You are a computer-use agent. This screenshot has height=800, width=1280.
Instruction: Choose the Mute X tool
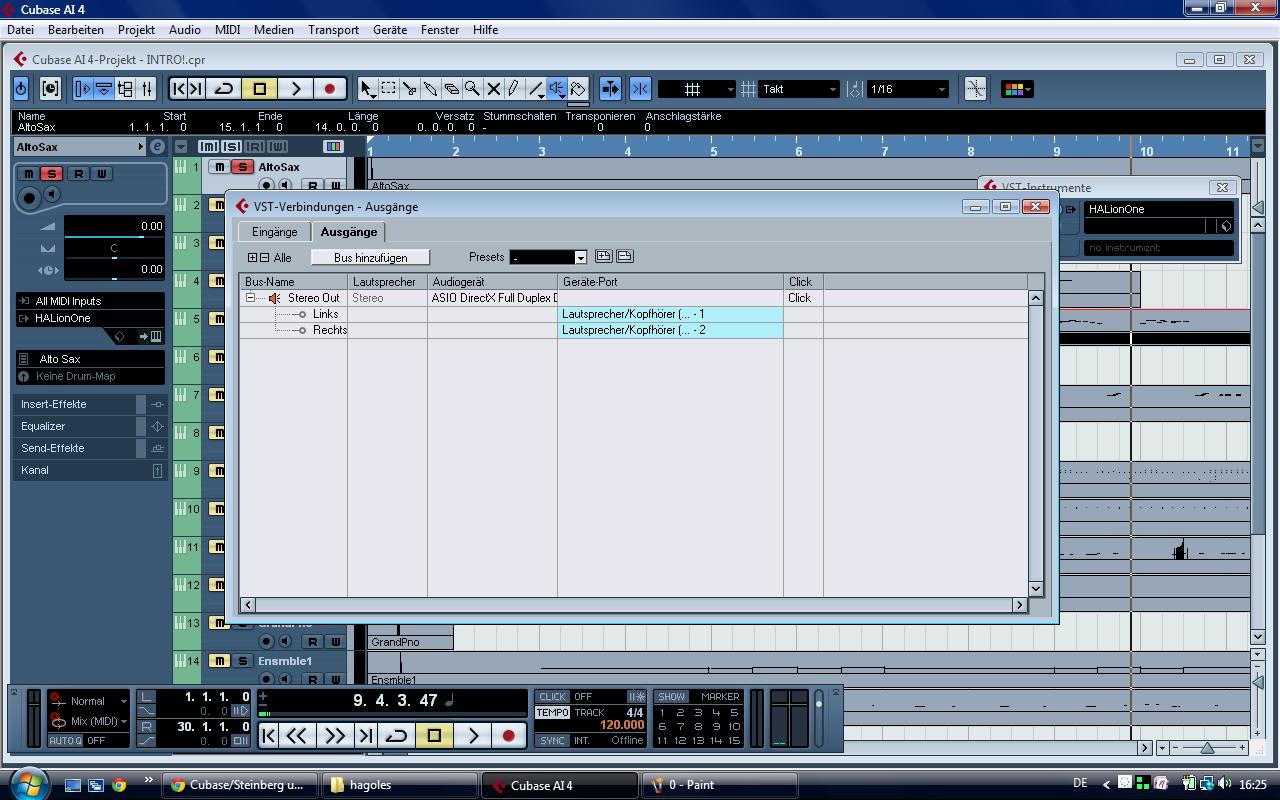(493, 89)
